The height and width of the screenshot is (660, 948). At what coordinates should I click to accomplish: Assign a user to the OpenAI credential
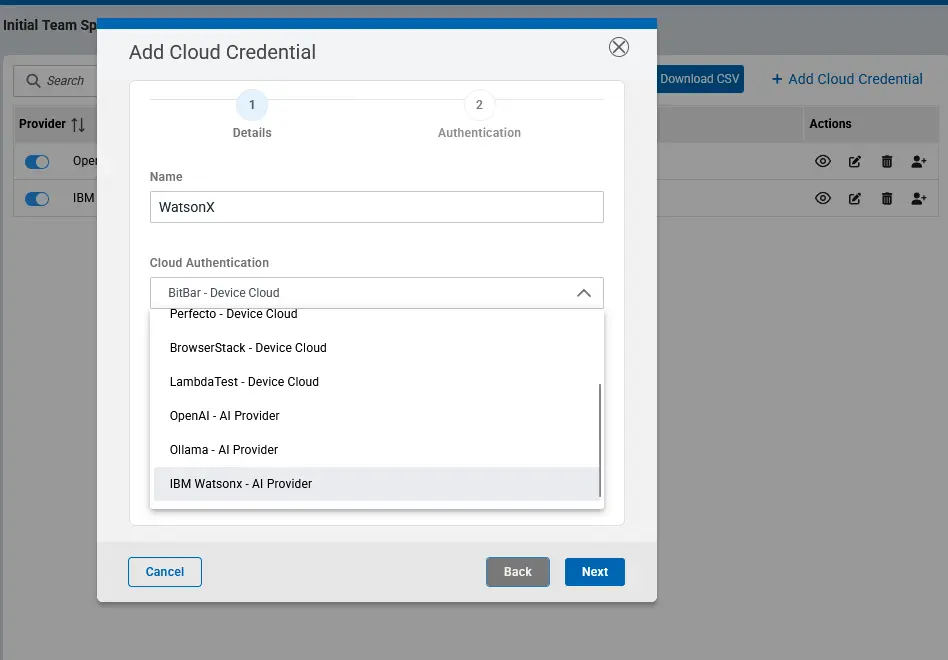pos(918,161)
